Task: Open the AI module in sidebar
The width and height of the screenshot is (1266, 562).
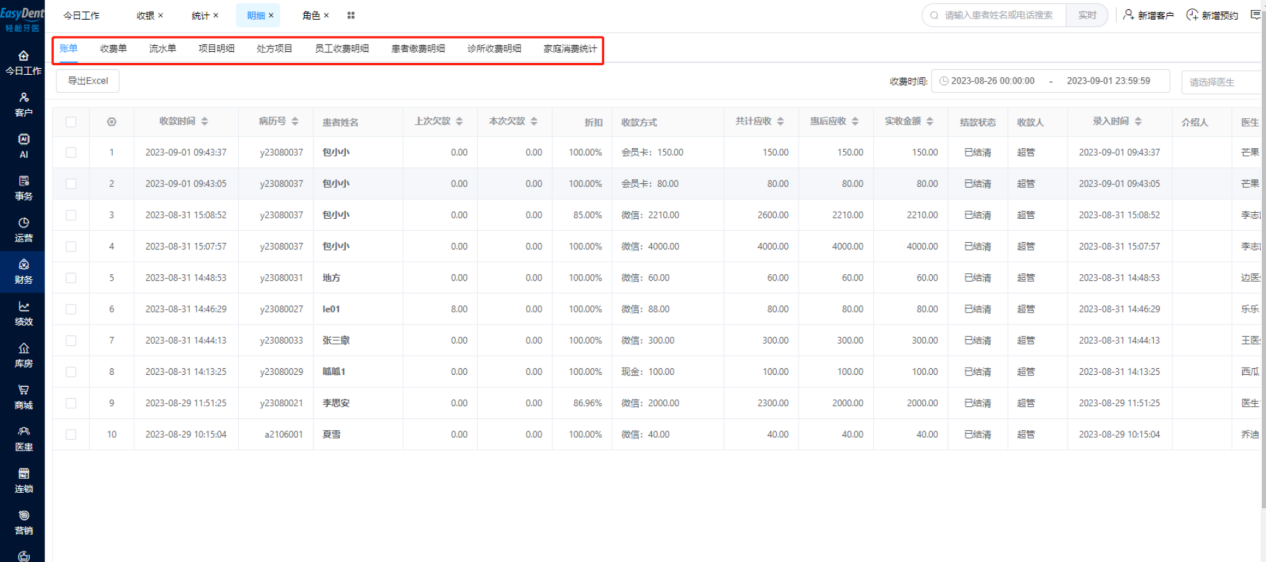Action: pos(23,147)
